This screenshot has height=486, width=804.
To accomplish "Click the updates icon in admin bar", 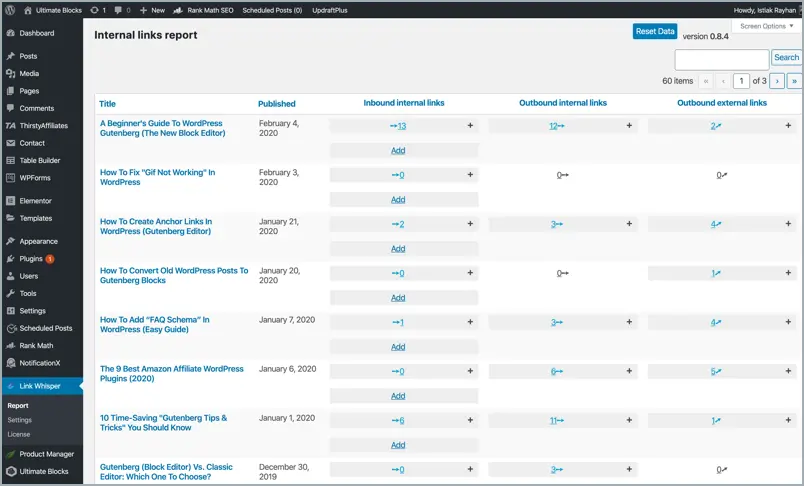I will coord(94,10).
